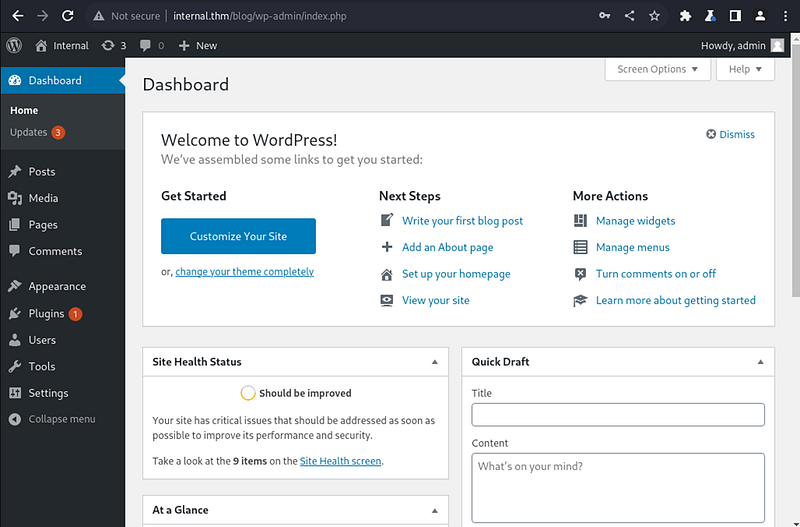Image resolution: width=800 pixels, height=527 pixels.
Task: Click the Quick Draft Title field
Action: pyautogui.click(x=618, y=415)
